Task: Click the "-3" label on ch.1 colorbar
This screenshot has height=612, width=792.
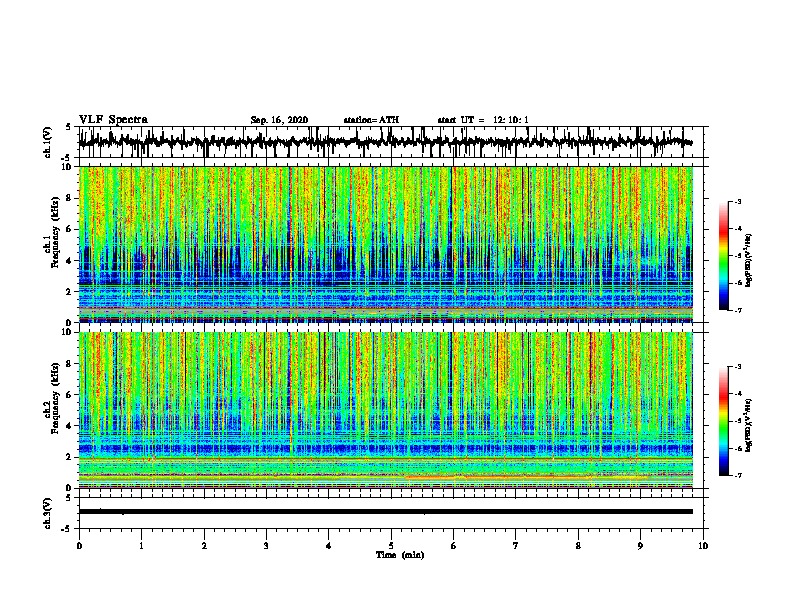Action: [737, 201]
